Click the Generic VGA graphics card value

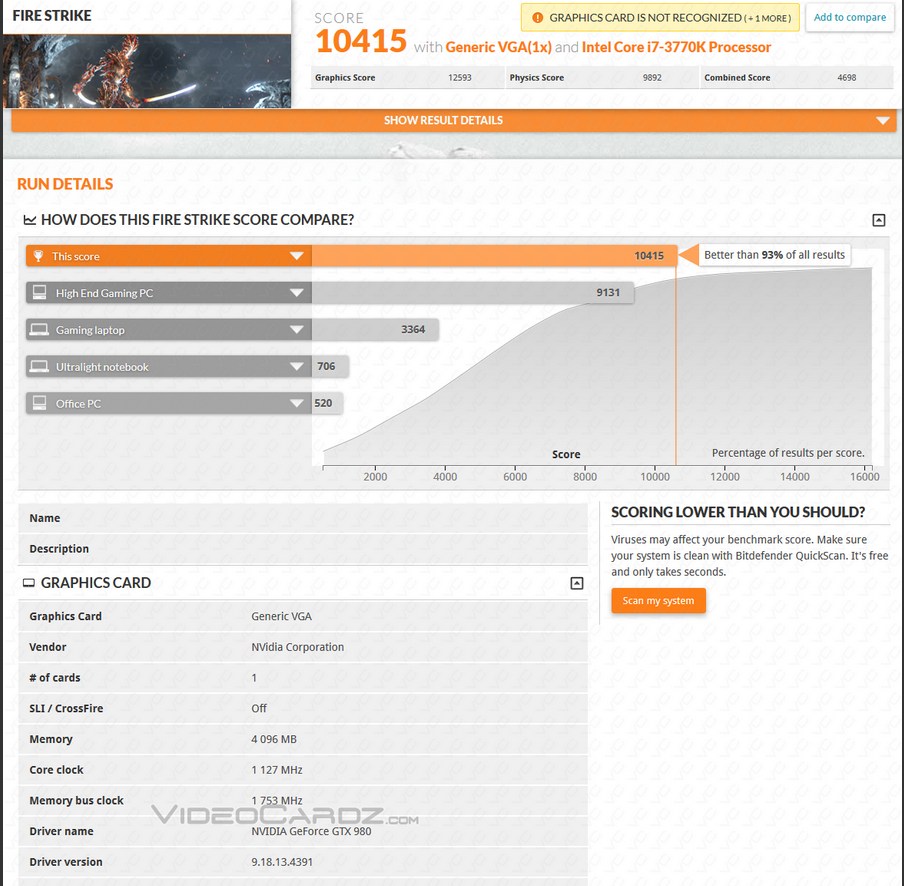pyautogui.click(x=281, y=616)
